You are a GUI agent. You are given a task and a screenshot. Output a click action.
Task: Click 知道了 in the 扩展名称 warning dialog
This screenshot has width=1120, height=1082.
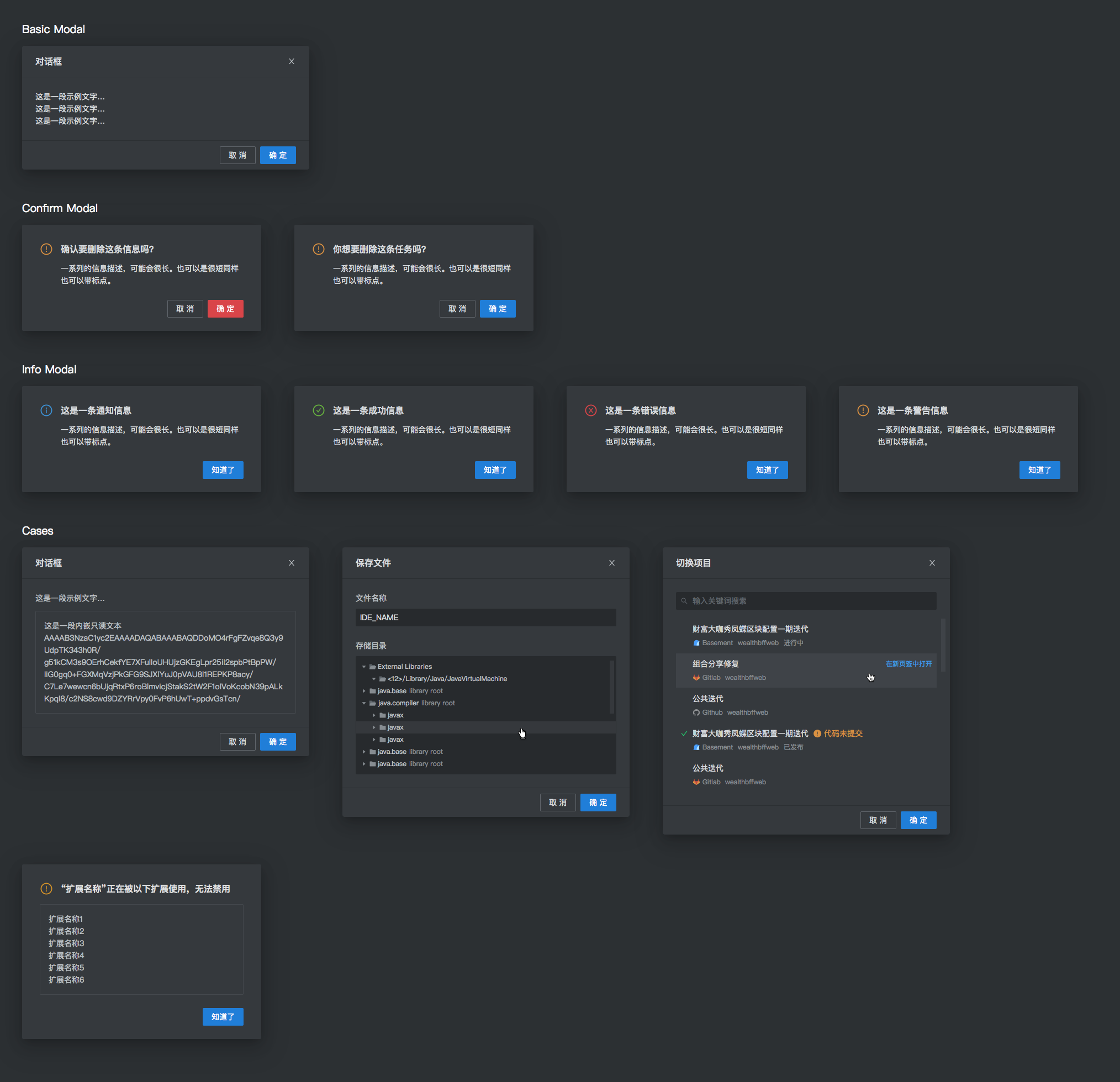click(x=223, y=1017)
